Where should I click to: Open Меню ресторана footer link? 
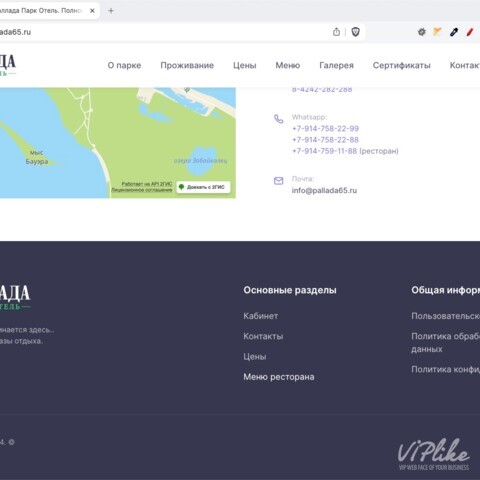point(279,377)
